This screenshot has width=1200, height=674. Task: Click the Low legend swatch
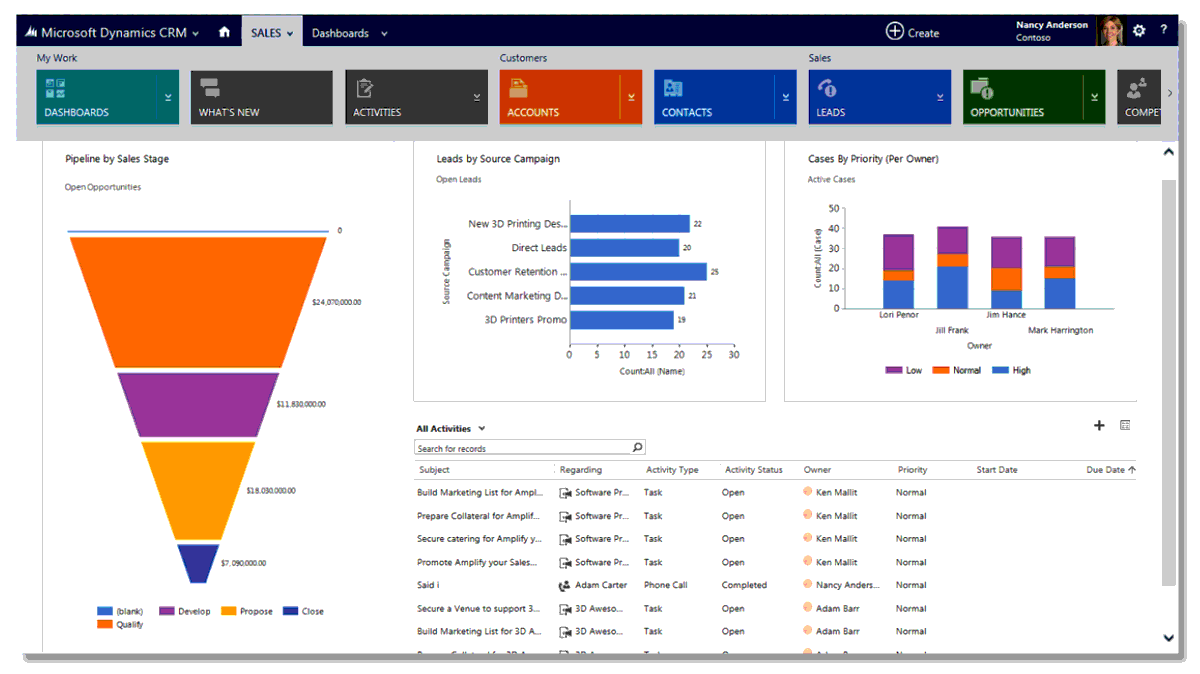(x=894, y=370)
